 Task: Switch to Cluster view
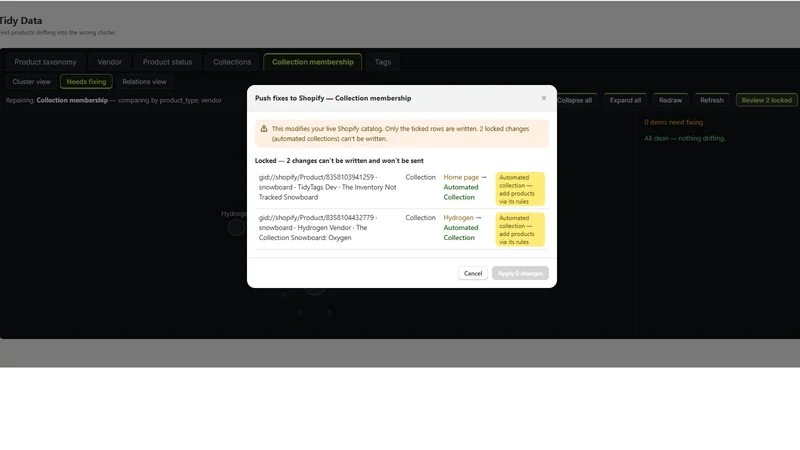click(x=32, y=82)
